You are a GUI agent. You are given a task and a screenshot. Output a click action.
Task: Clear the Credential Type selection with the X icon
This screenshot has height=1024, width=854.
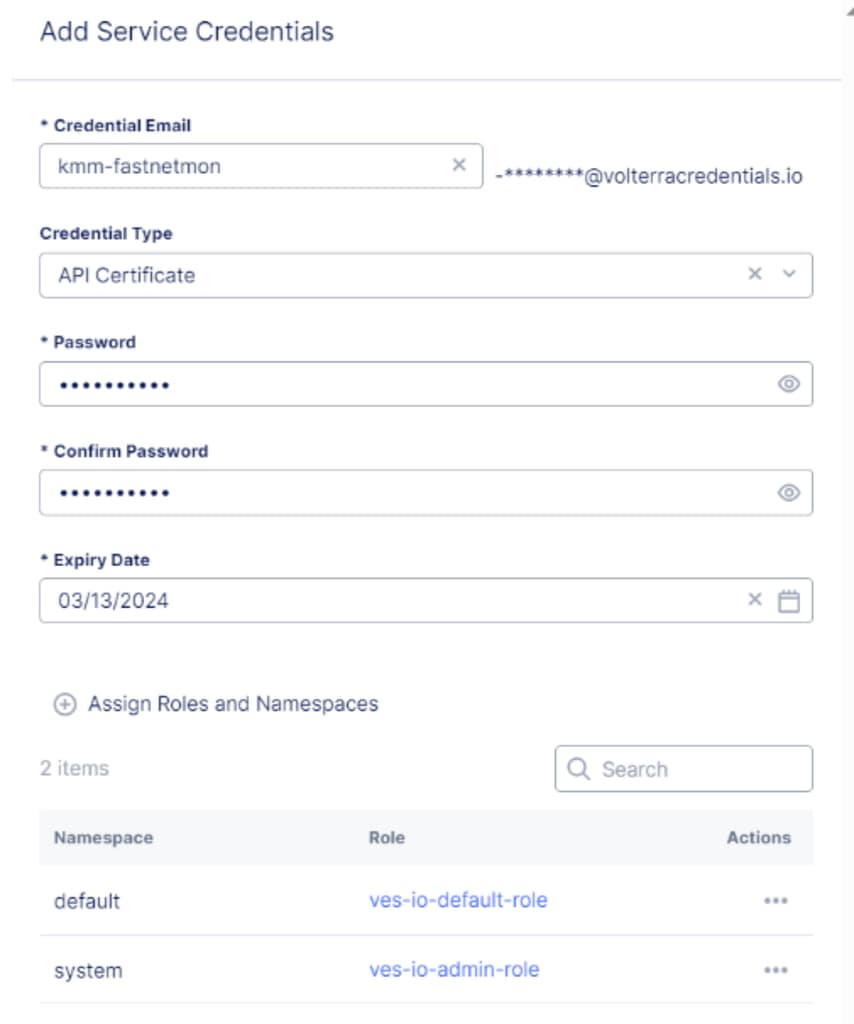[755, 274]
